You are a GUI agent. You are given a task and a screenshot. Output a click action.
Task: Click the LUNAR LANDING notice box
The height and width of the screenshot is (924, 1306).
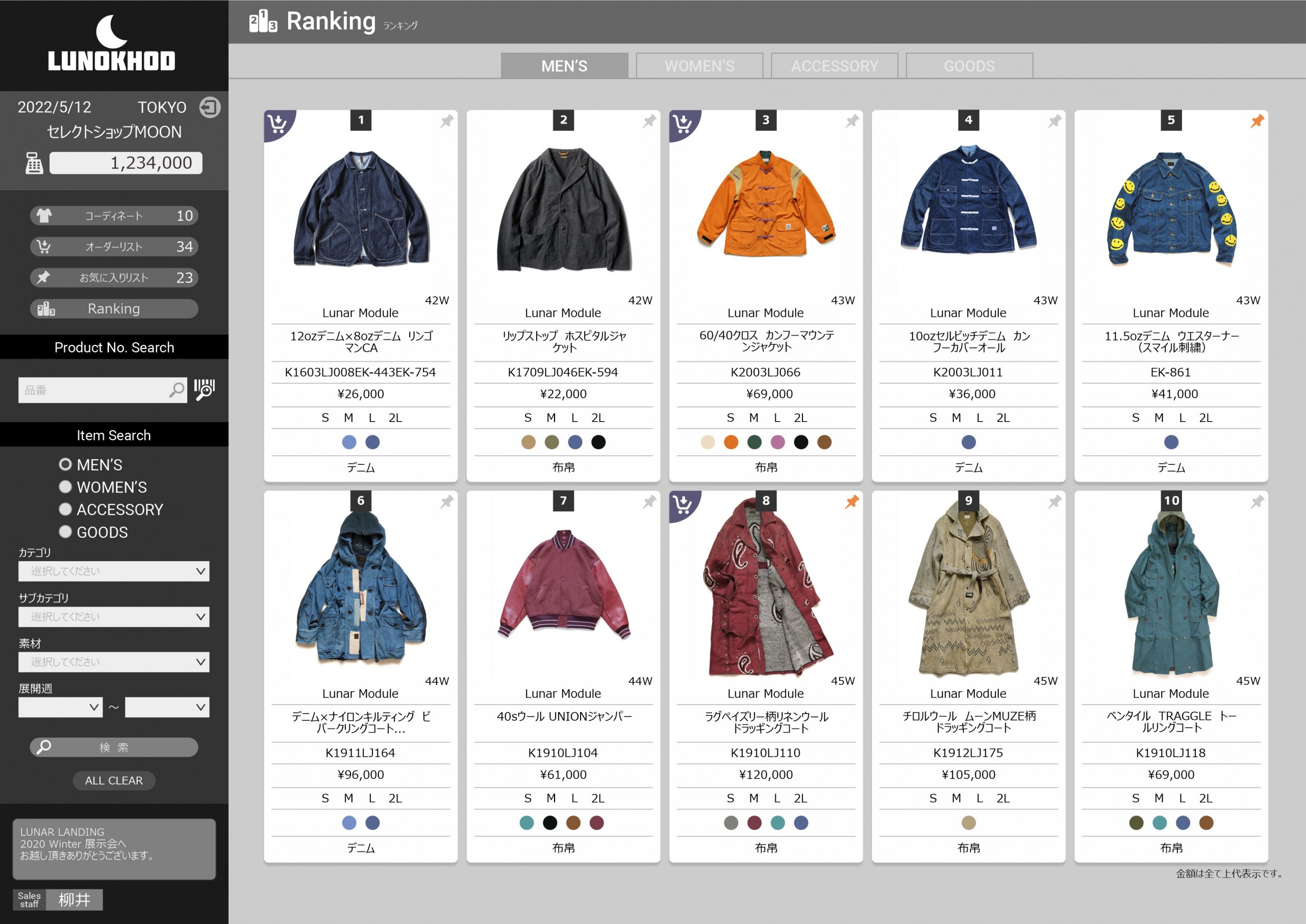coord(114,850)
